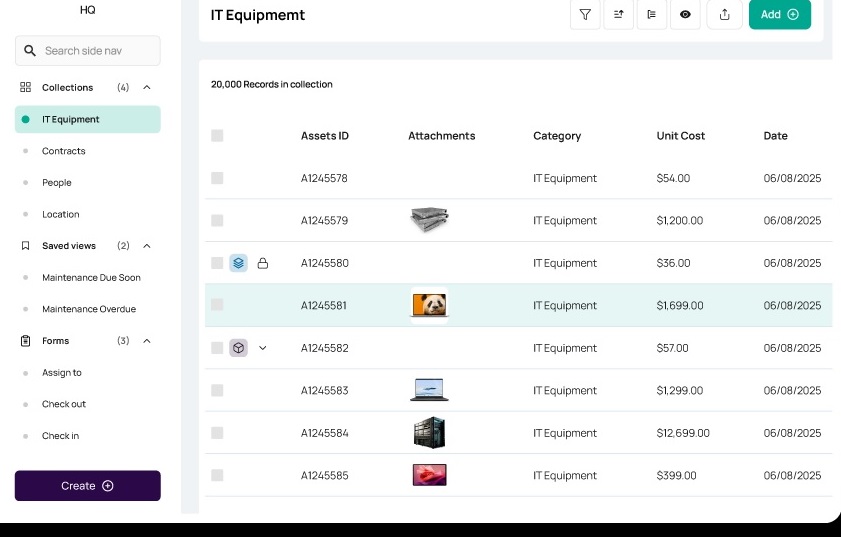Click the cube icon on A1245582
The height and width of the screenshot is (537, 841).
(x=239, y=348)
